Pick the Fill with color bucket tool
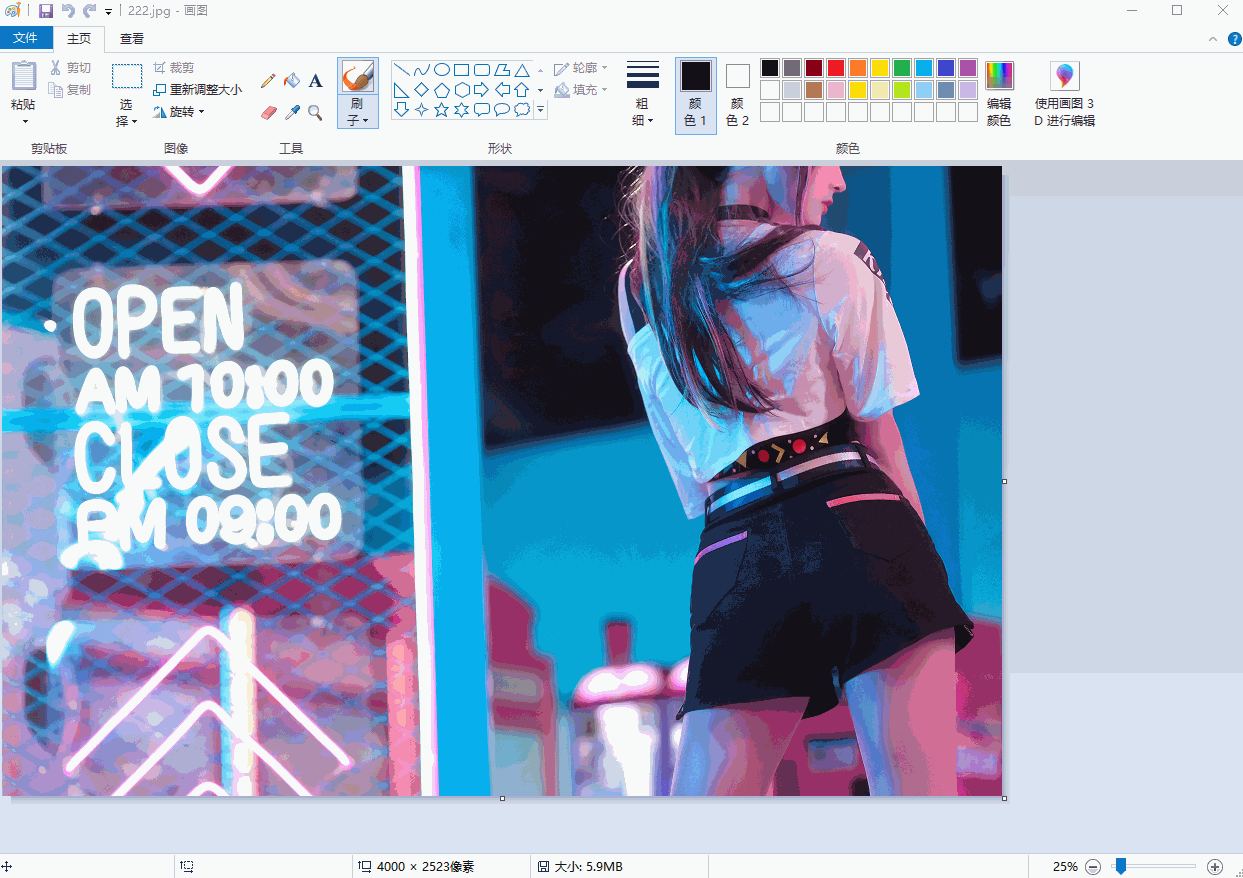Viewport: 1243px width, 878px height. [x=292, y=81]
